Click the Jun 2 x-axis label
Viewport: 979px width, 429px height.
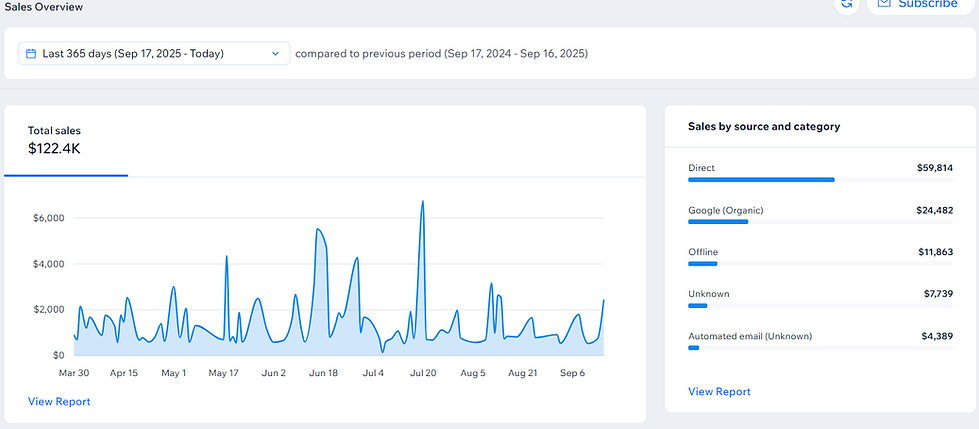[273, 373]
